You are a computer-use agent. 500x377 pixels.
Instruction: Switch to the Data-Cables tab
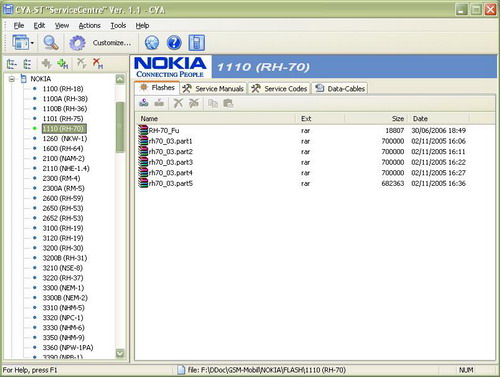pos(340,89)
